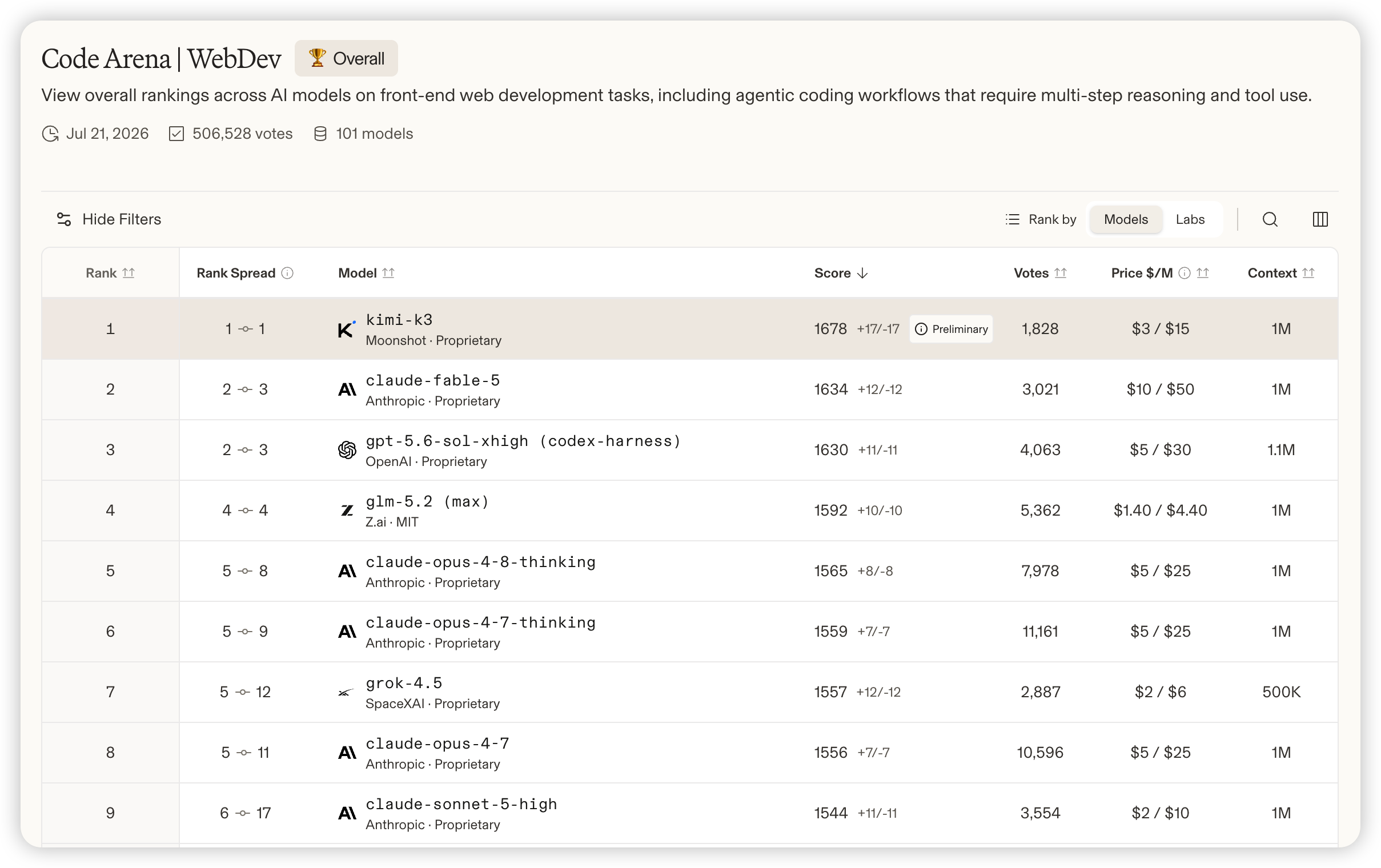Click the SpaceXAI · Proprietary label

(x=433, y=704)
